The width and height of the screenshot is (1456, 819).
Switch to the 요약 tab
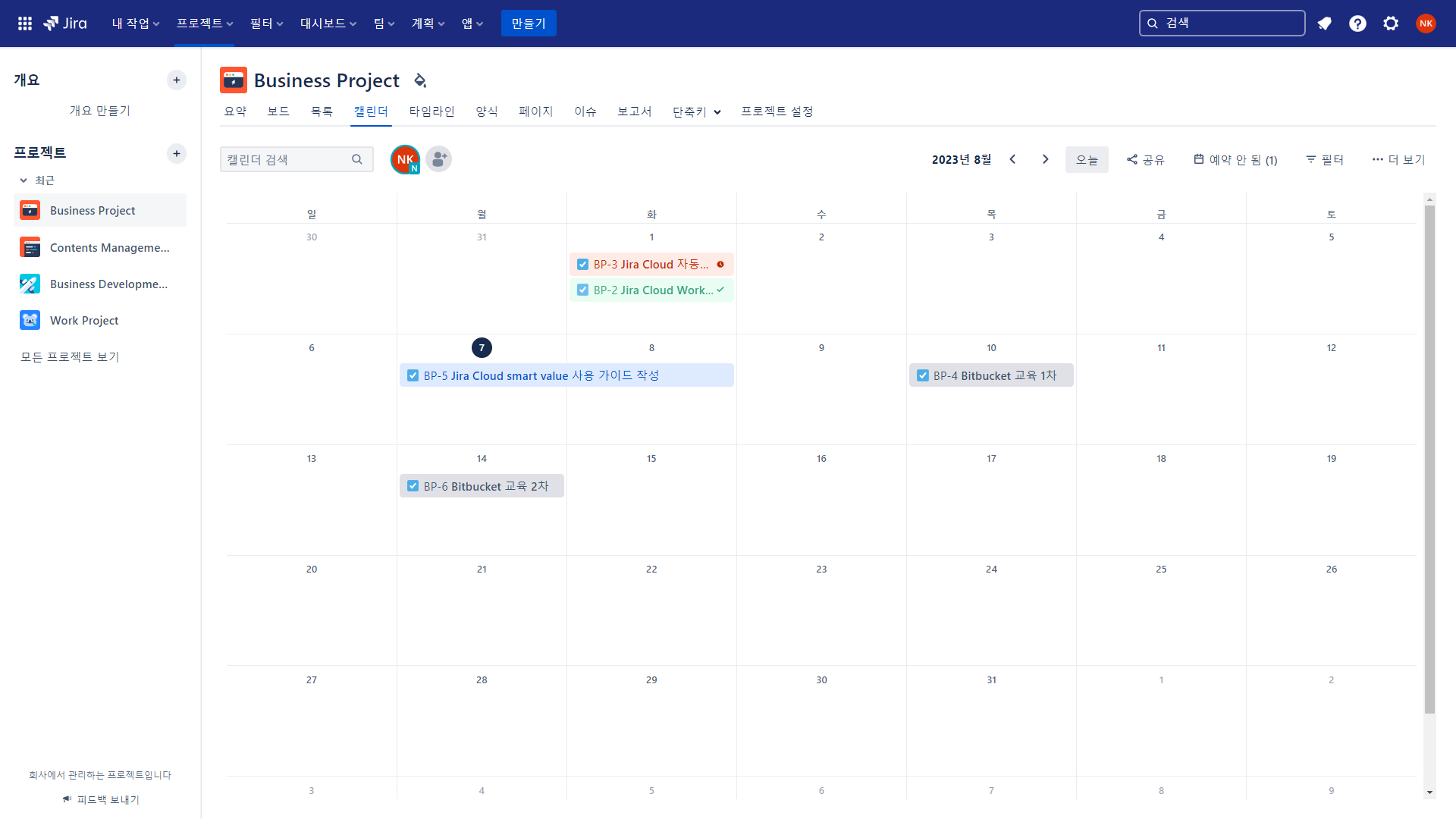[x=236, y=111]
